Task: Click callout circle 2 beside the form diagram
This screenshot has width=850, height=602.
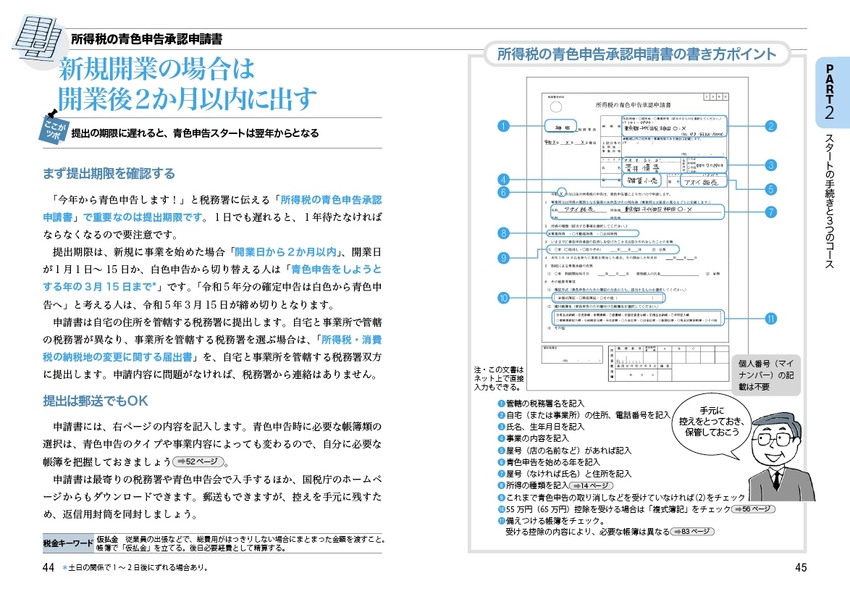Action: (770, 126)
